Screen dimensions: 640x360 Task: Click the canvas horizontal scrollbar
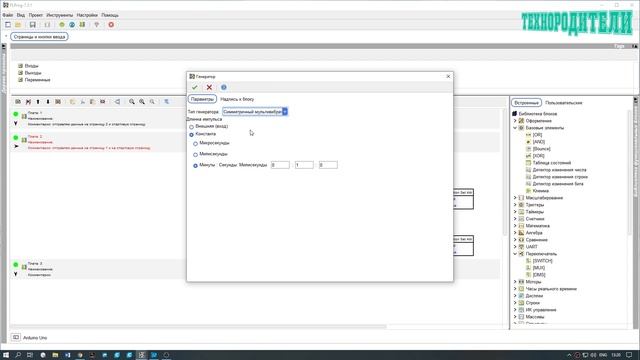[x=199, y=327]
